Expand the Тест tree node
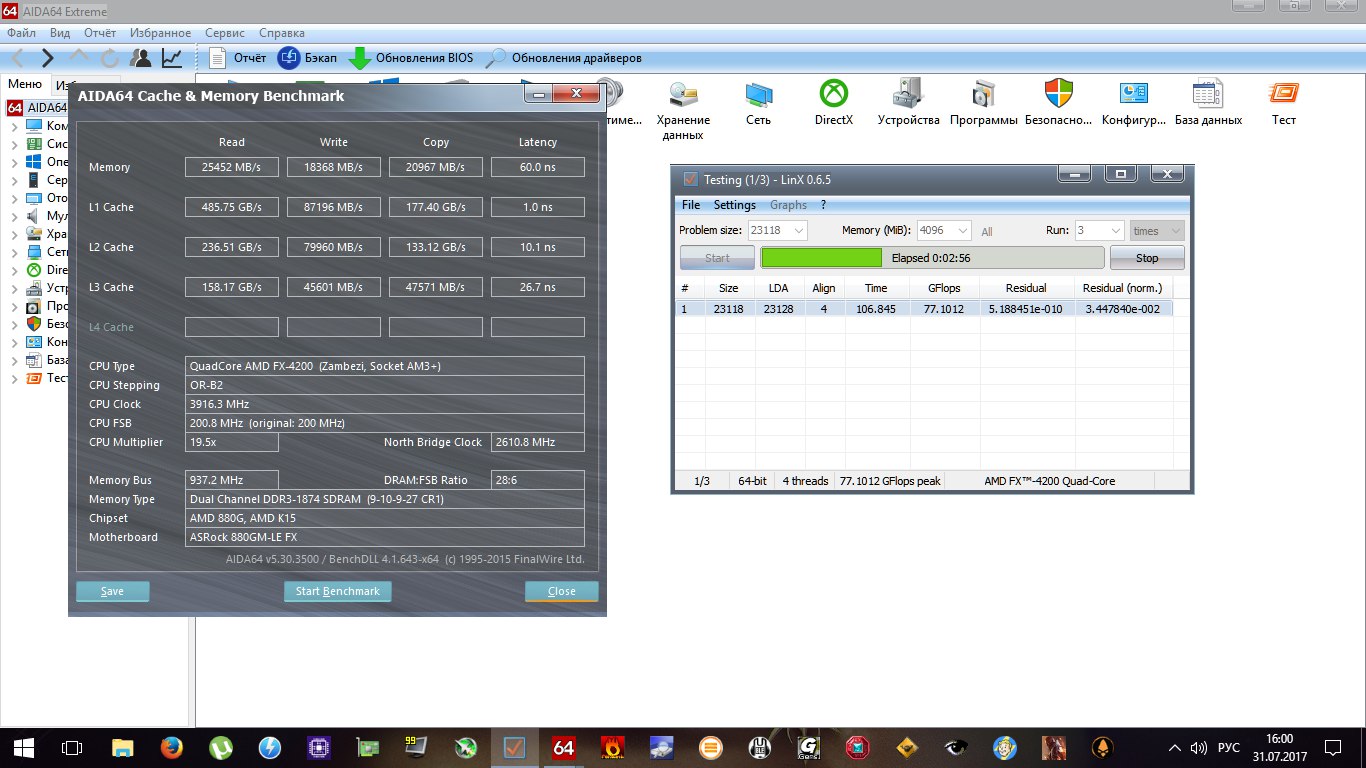 click(x=14, y=378)
